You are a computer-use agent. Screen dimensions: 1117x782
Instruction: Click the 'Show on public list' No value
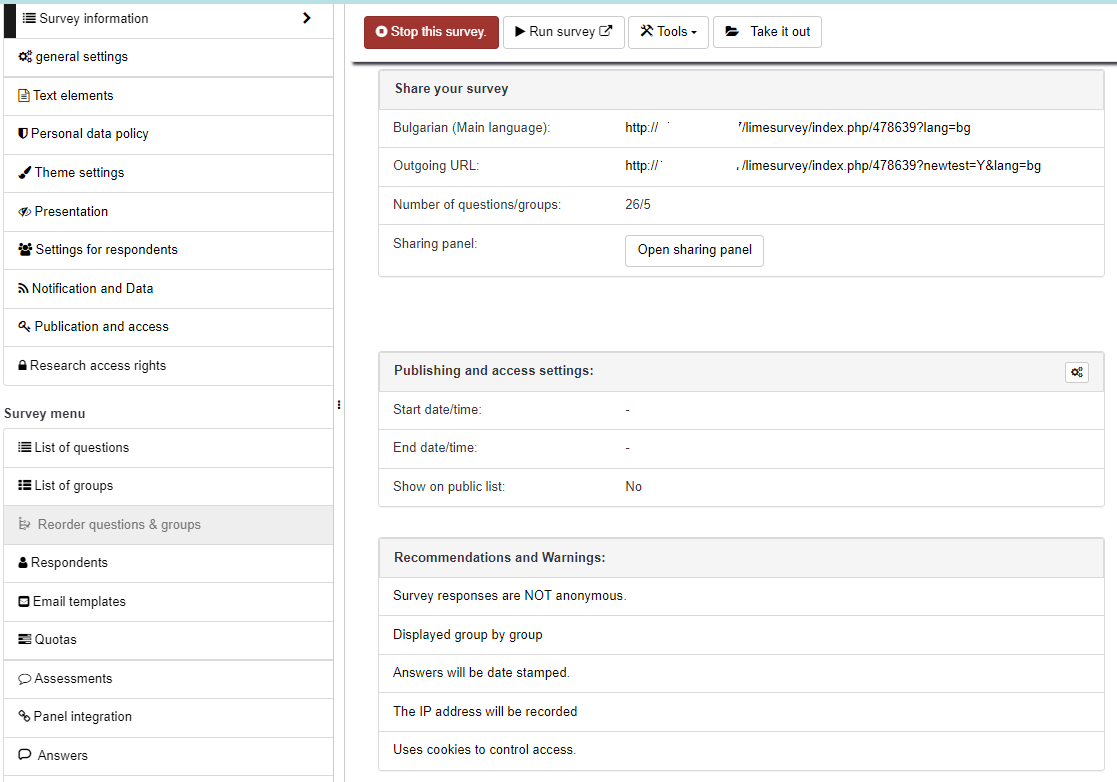(x=633, y=486)
